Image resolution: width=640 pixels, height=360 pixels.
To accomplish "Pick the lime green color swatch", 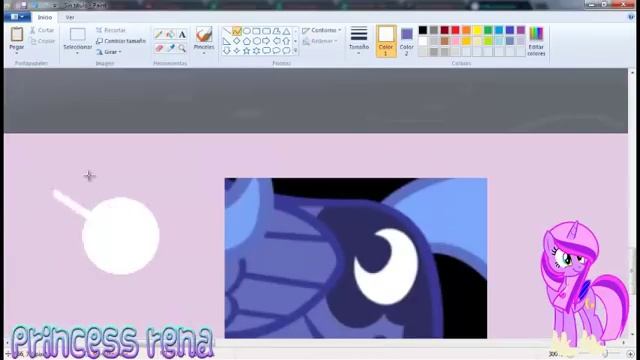I will pyautogui.click(x=488, y=41).
